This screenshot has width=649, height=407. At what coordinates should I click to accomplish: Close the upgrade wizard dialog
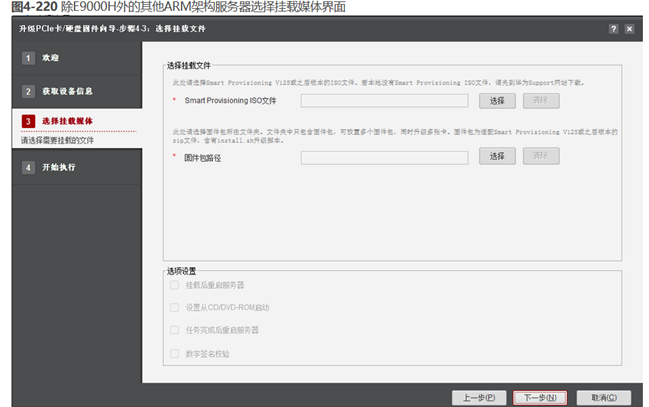click(x=629, y=29)
